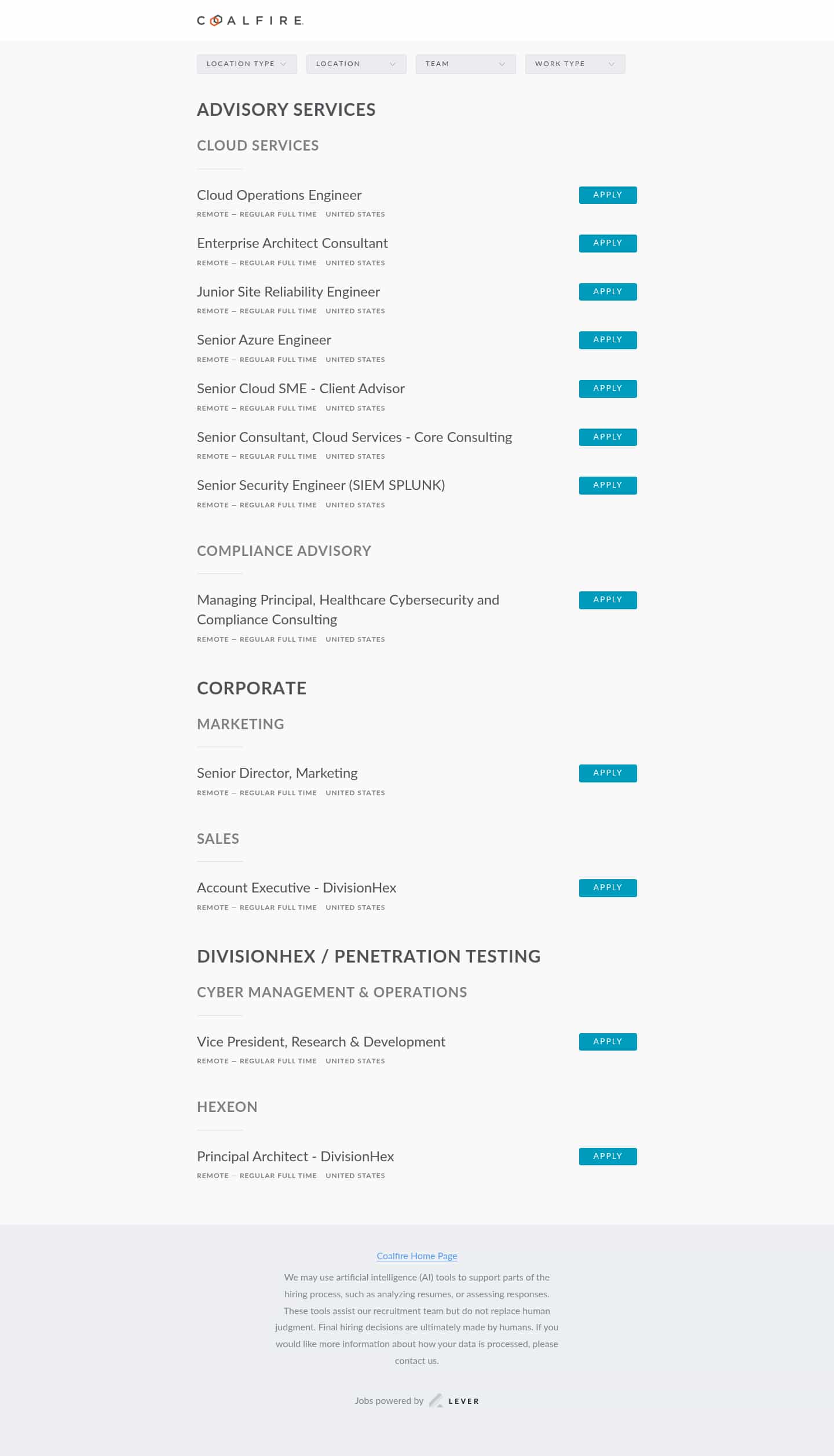
Task: Apply for Senior Cloud SME - Client Advisor
Action: (607, 388)
